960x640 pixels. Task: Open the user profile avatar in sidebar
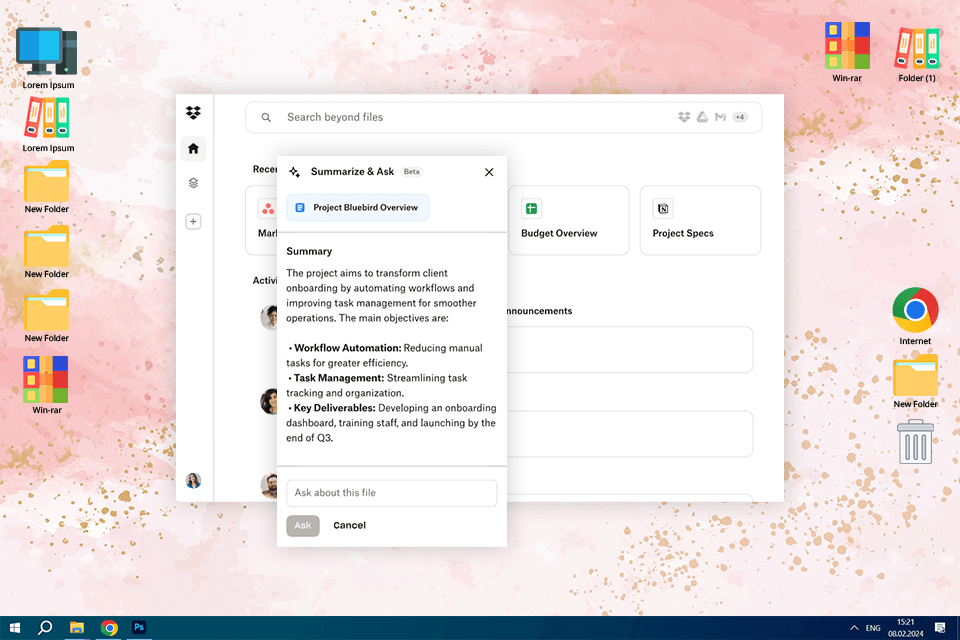(193, 481)
